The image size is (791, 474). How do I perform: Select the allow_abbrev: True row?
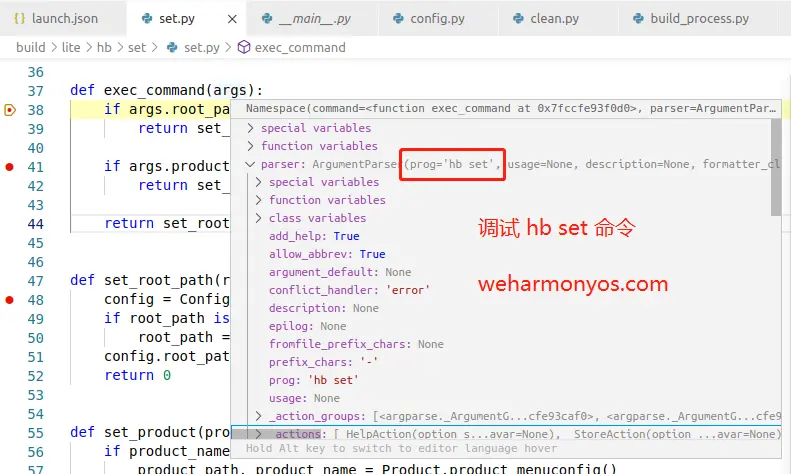click(327, 254)
